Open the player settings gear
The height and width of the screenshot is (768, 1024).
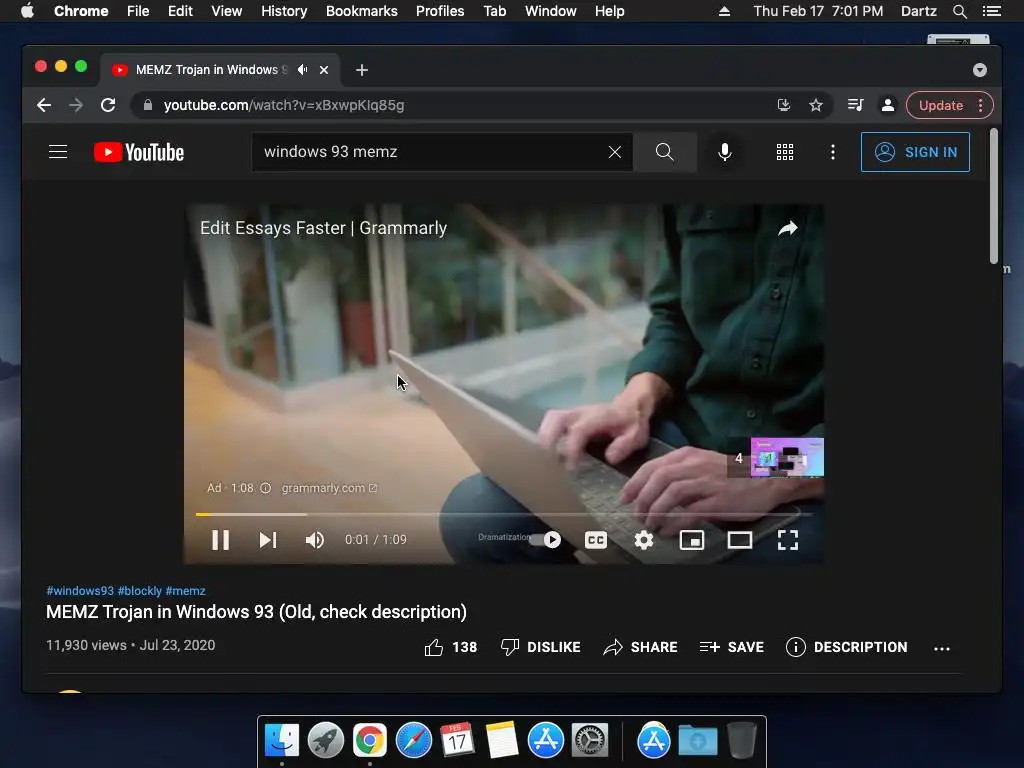(644, 540)
